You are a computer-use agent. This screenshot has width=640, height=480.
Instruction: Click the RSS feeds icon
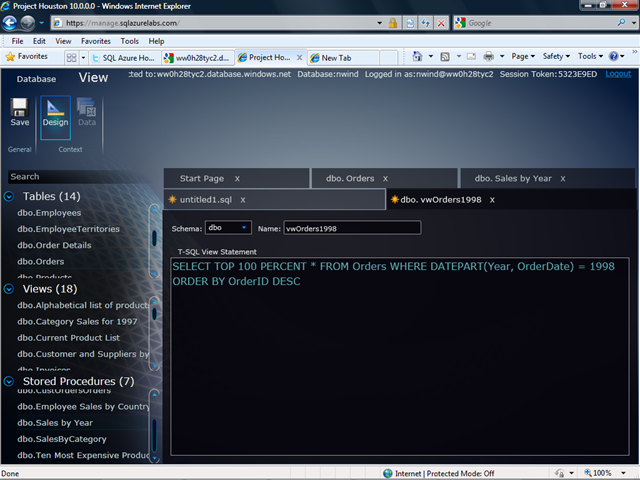(x=445, y=56)
